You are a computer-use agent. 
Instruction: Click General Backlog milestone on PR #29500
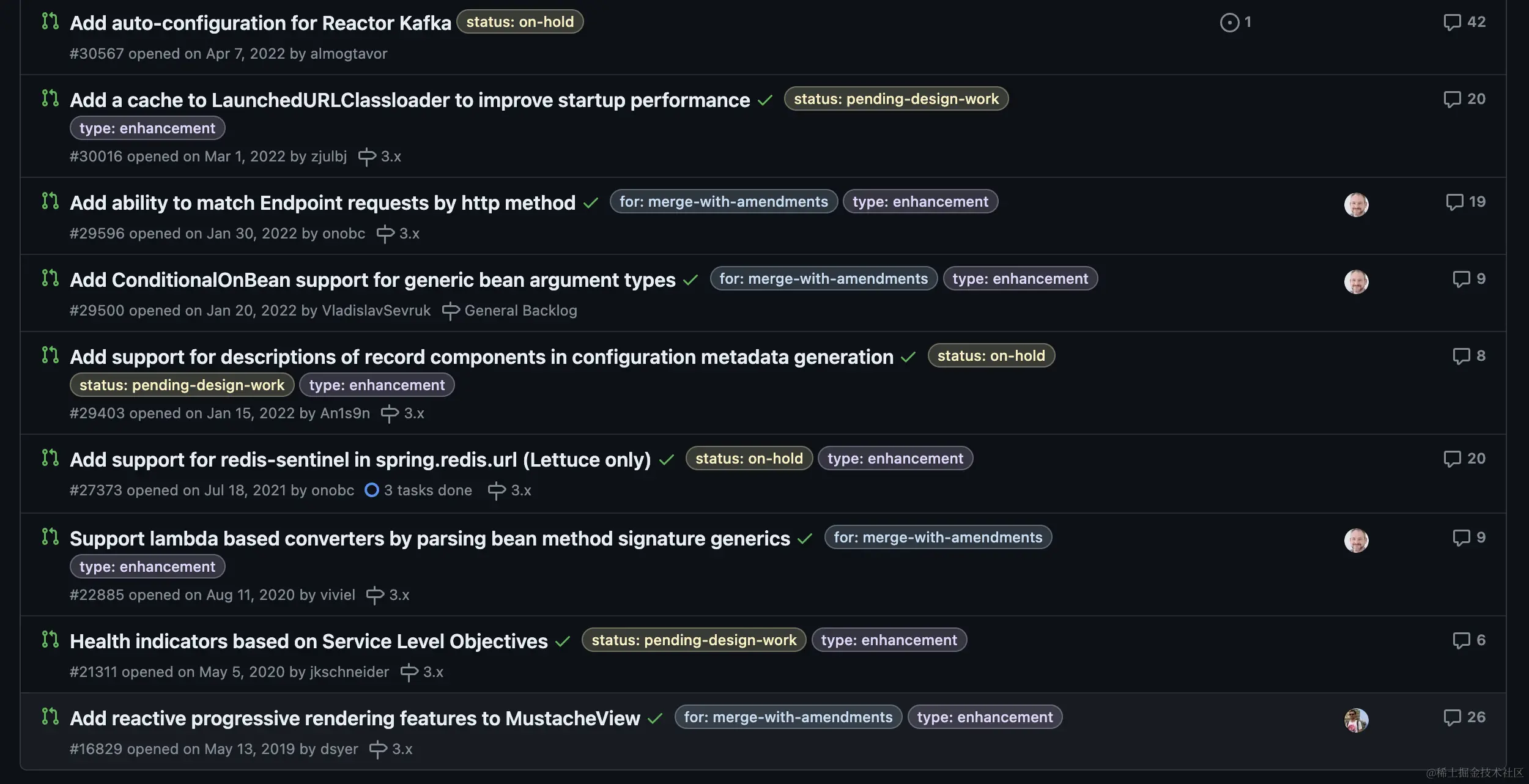[520, 311]
